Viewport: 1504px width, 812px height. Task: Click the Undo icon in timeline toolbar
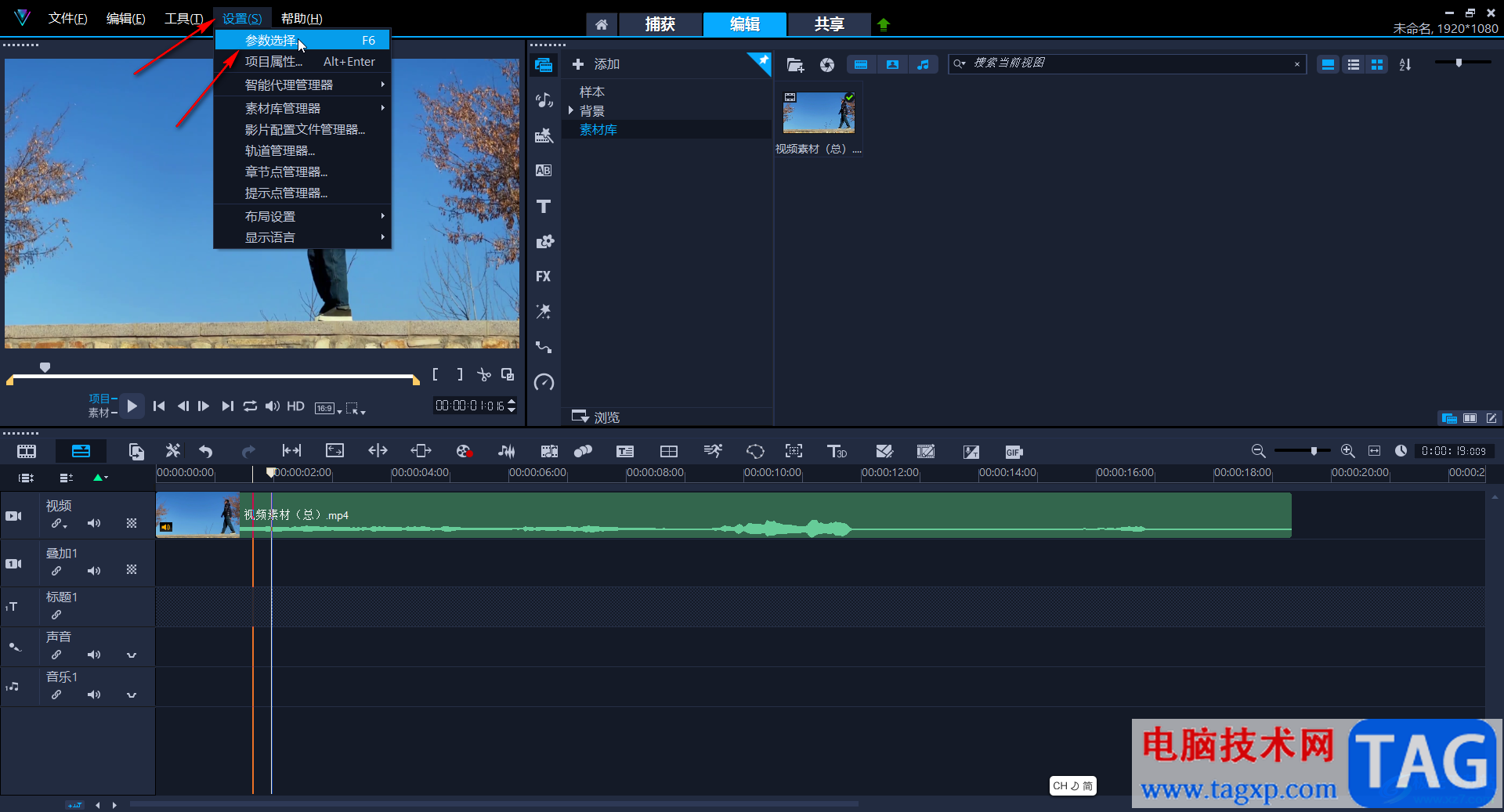click(206, 451)
